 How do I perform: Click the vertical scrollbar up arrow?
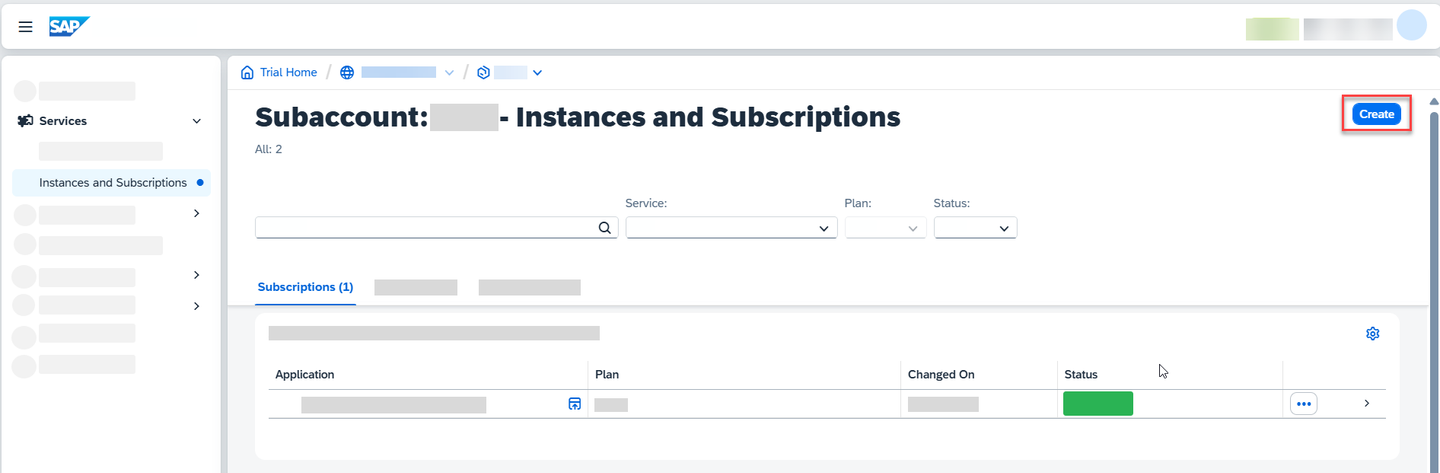(1434, 102)
